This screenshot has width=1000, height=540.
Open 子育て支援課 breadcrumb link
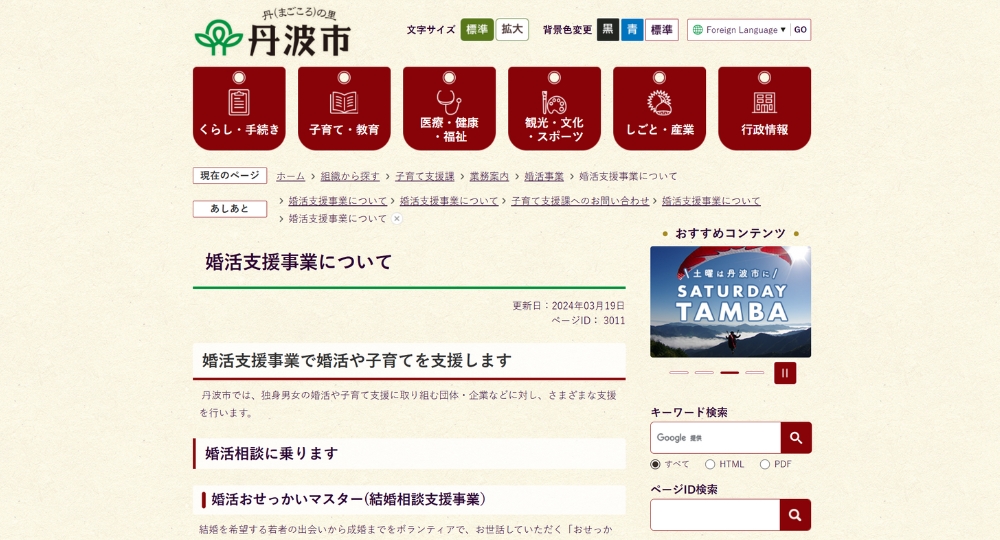425,176
